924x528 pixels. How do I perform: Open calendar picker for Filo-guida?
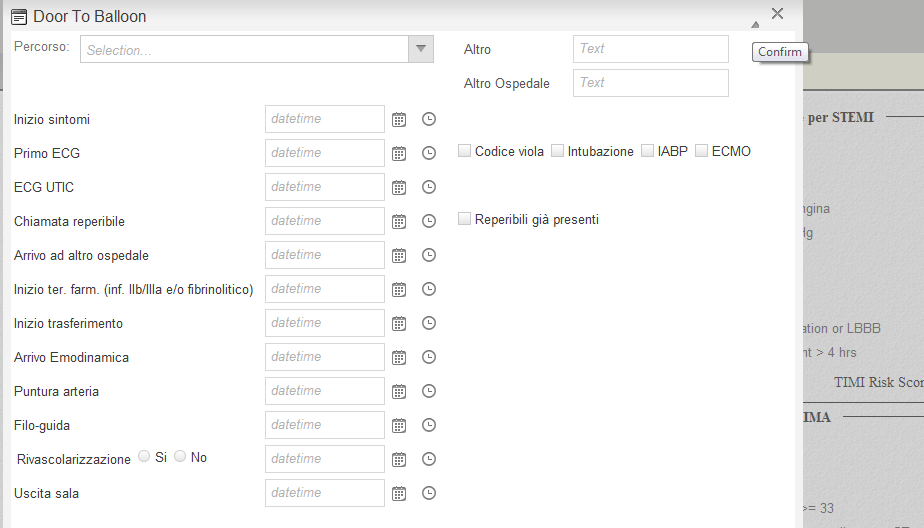399,425
